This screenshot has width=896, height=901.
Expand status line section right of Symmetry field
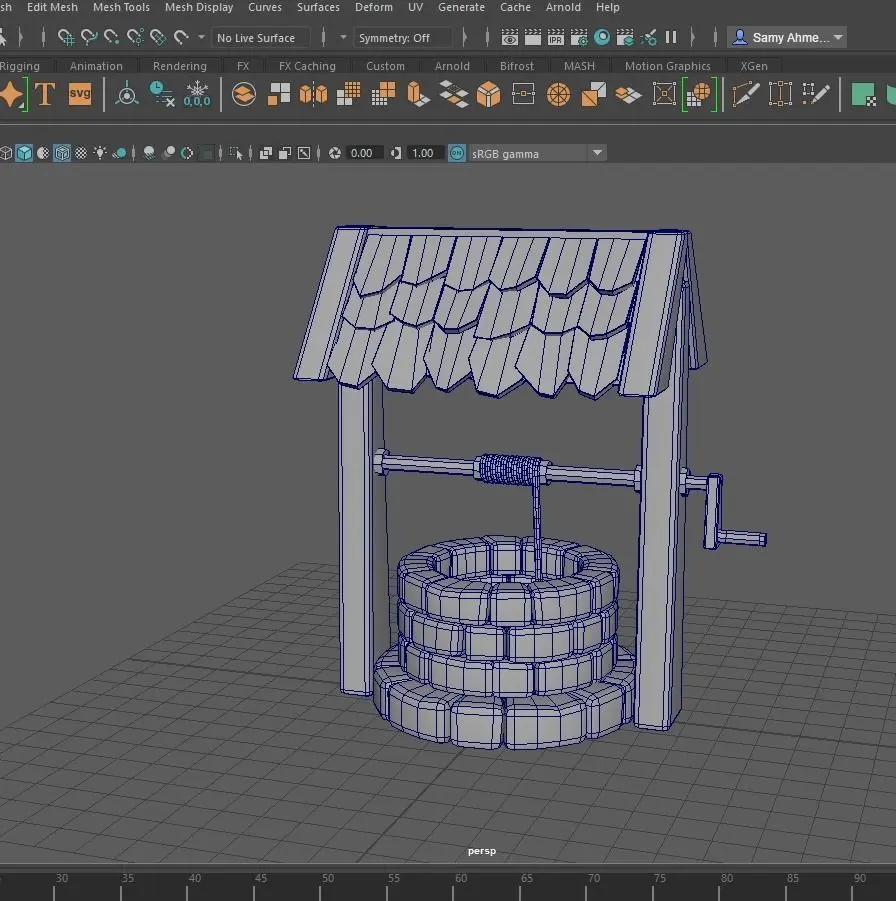(464, 38)
